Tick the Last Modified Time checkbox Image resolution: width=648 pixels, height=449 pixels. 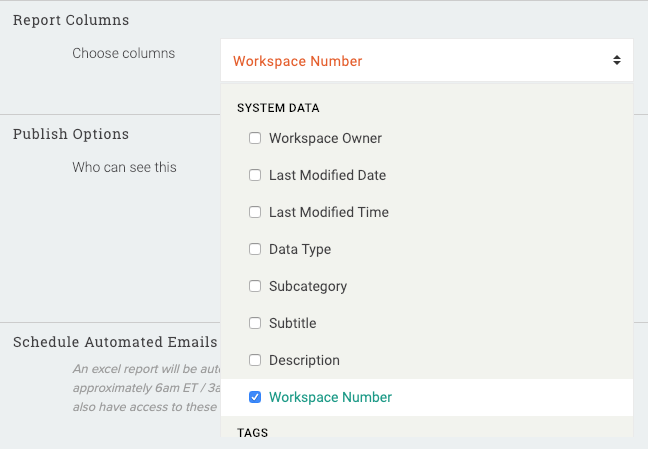(x=255, y=212)
